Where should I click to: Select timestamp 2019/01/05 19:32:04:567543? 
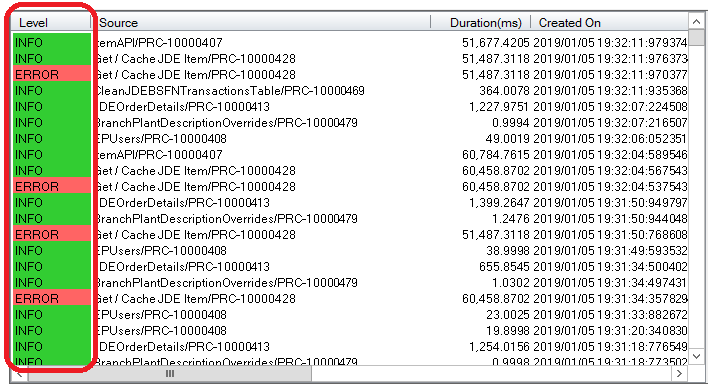click(610, 171)
